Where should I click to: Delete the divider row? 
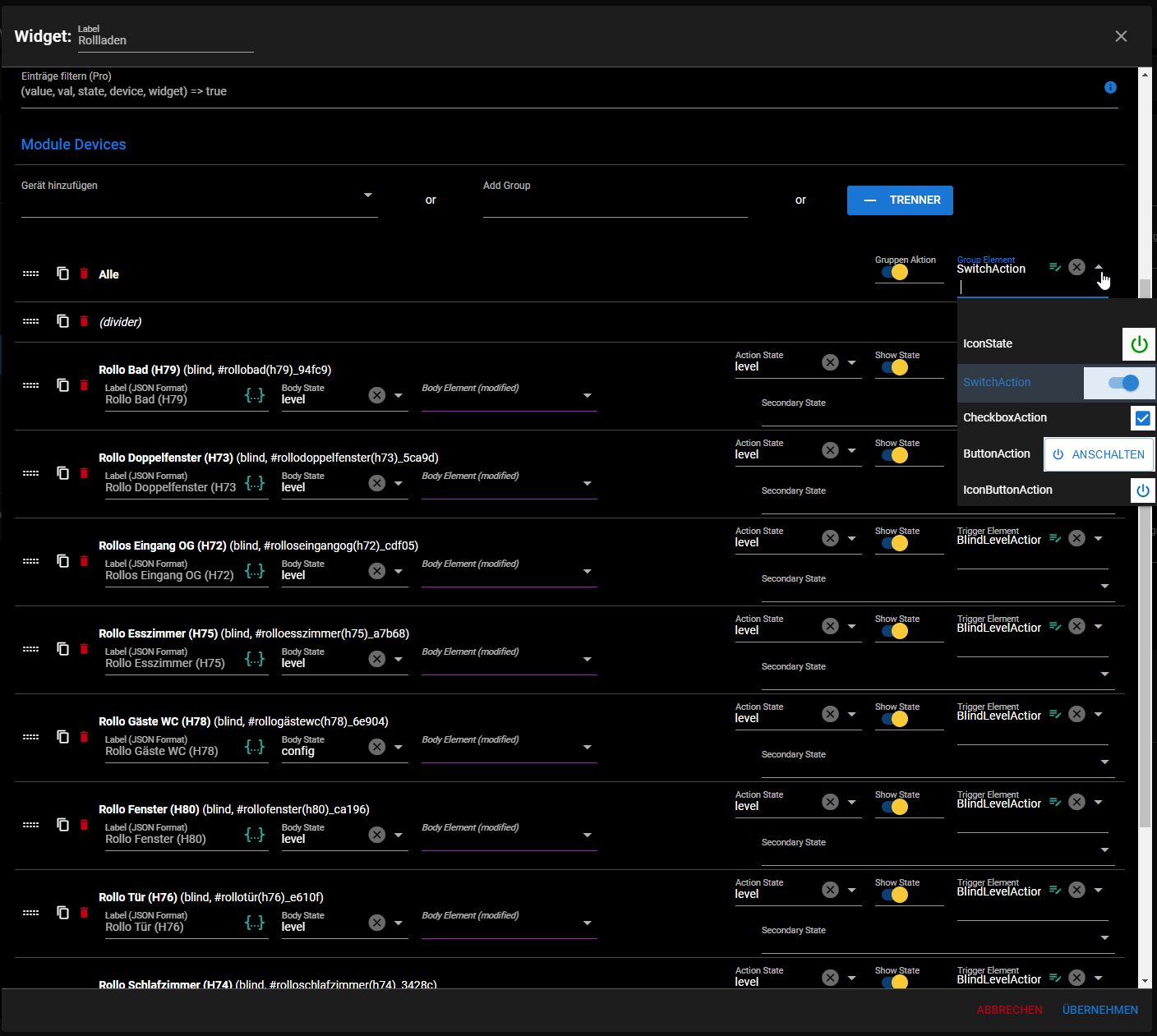84,320
